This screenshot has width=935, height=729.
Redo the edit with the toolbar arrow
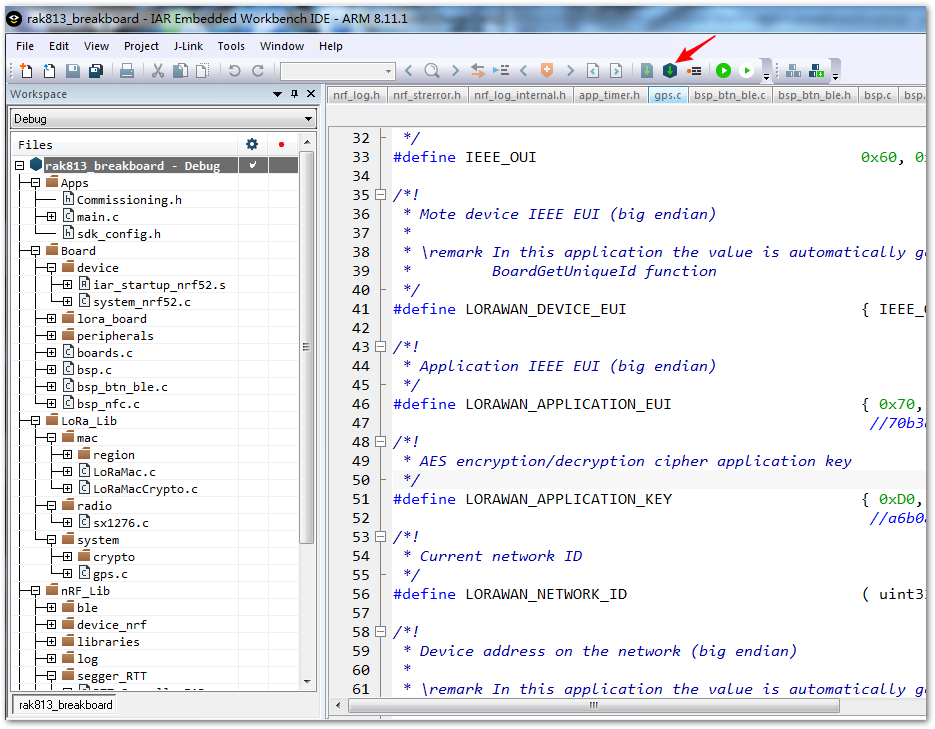tap(258, 71)
